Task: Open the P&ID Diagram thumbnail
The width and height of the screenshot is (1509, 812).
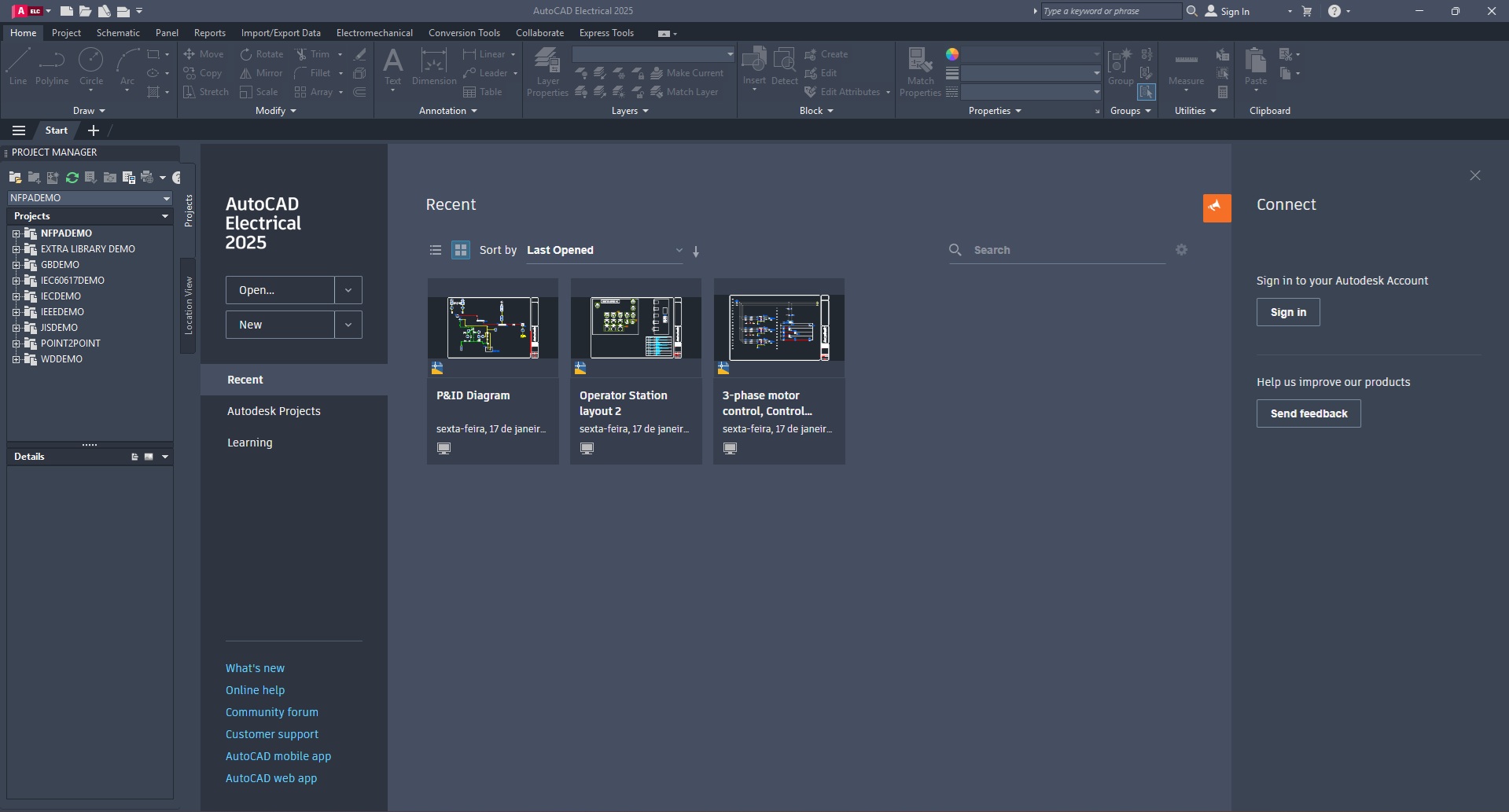Action: click(x=493, y=327)
